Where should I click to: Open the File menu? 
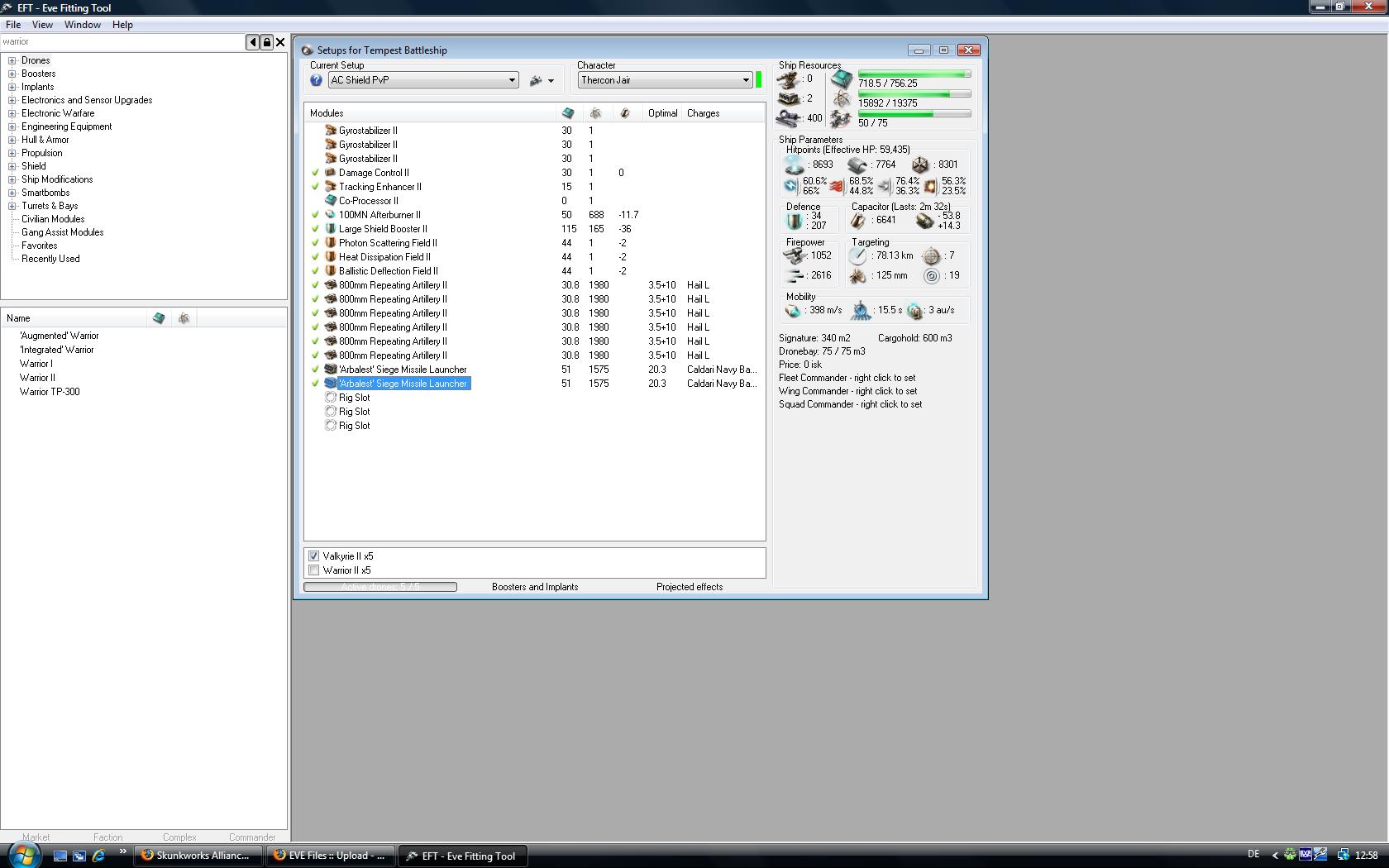[x=13, y=25]
